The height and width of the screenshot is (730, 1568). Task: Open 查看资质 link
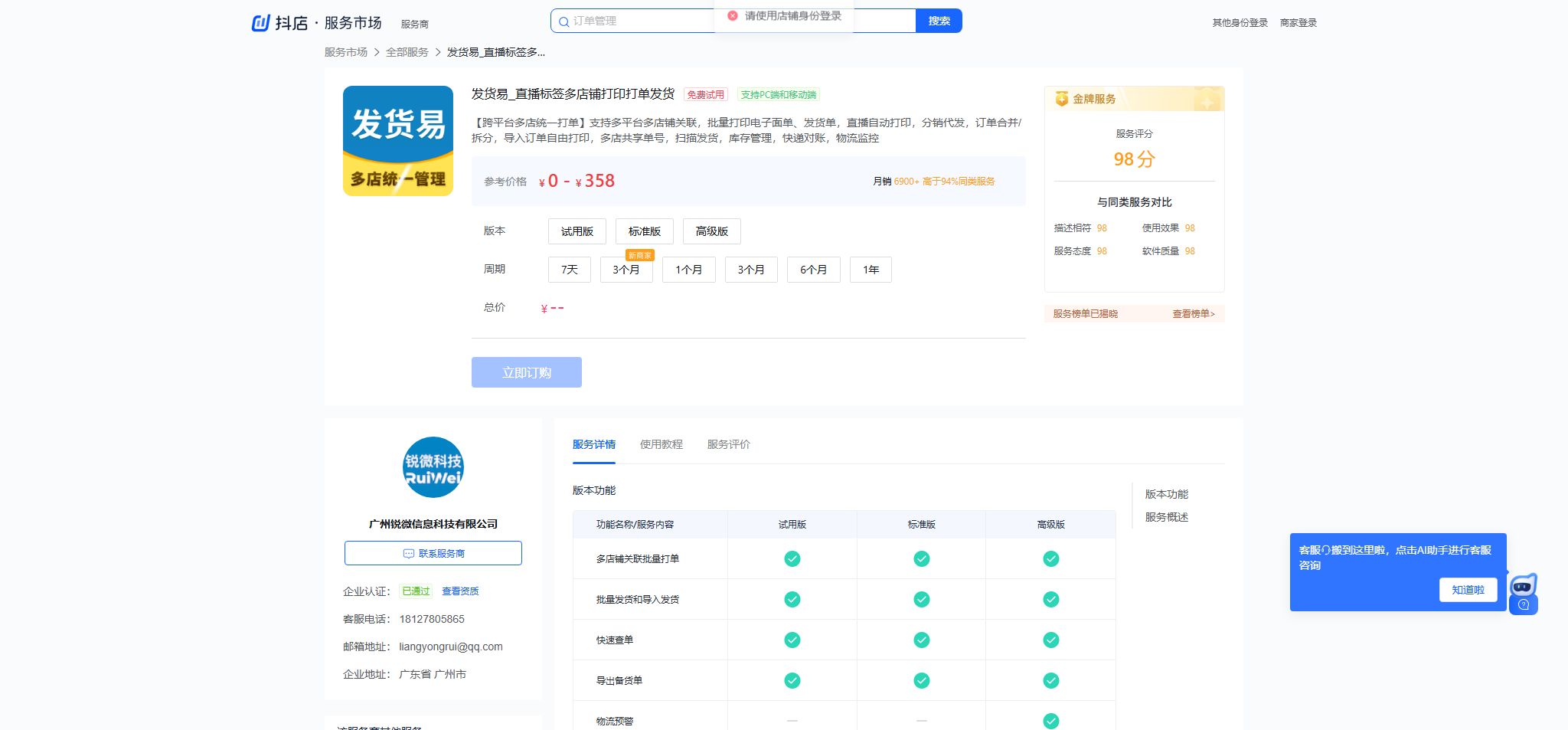coord(460,591)
